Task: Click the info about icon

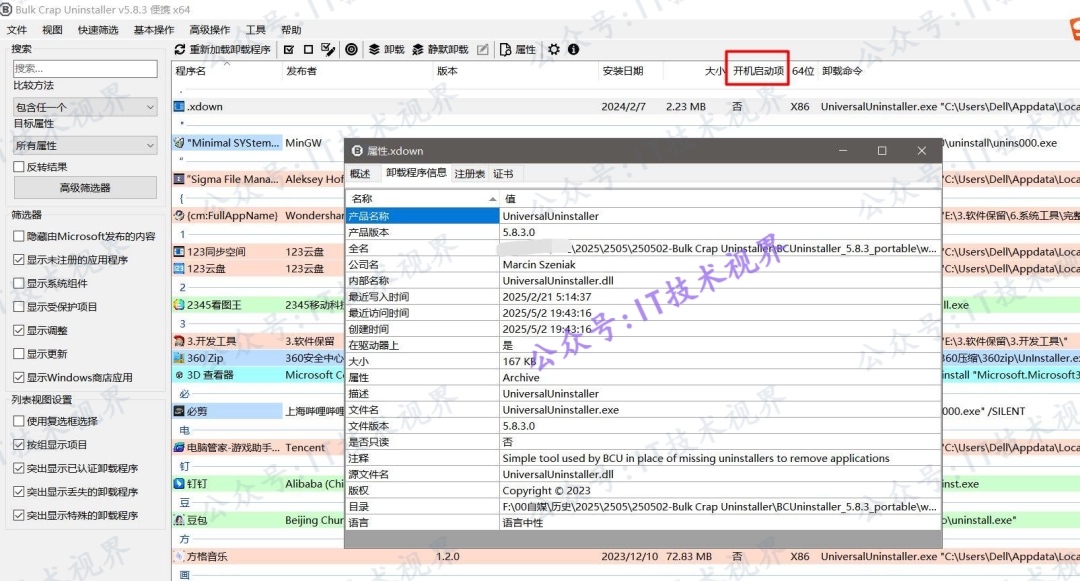Action: point(573,50)
